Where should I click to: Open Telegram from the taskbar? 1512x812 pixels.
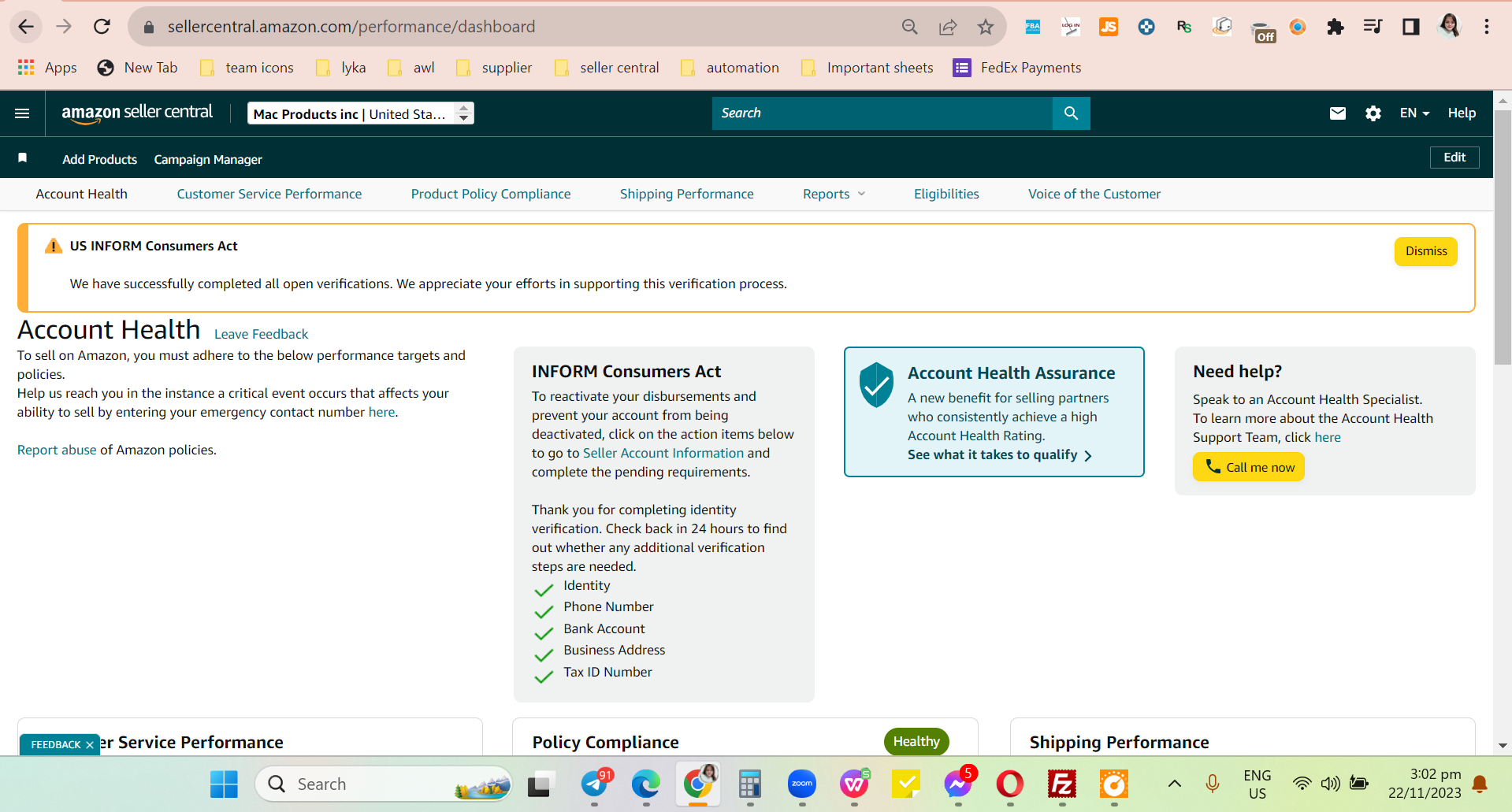tap(595, 784)
